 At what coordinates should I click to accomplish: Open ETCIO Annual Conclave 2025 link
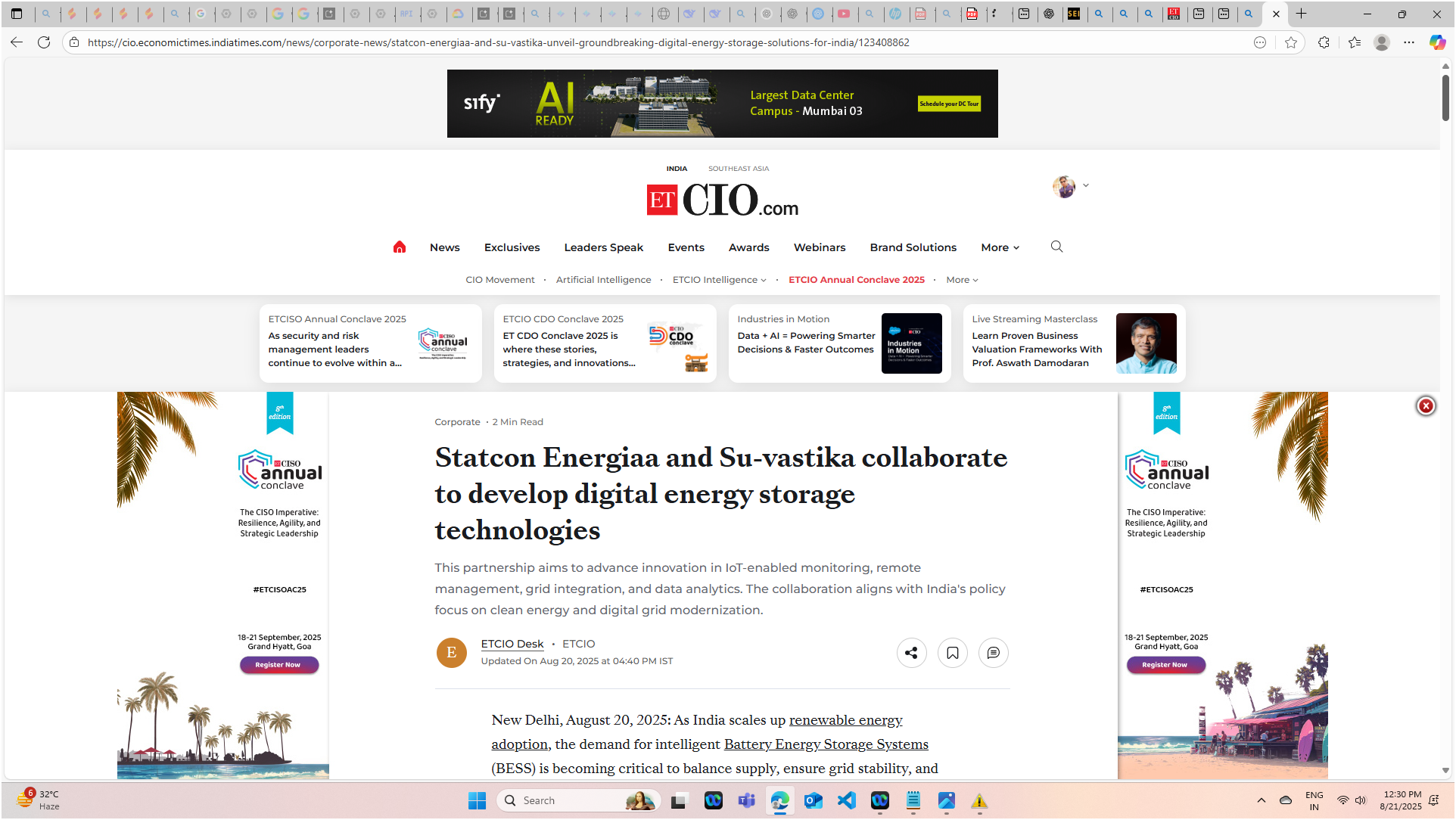(x=857, y=280)
